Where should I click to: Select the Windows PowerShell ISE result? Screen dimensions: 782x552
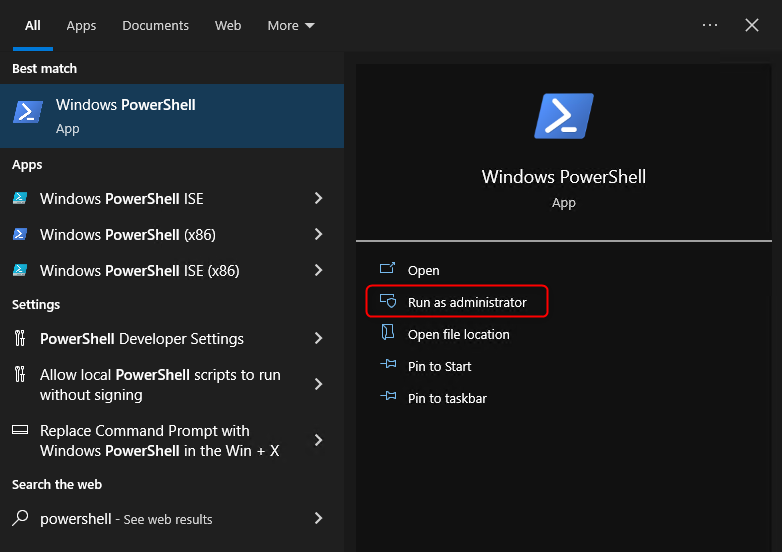(x=172, y=198)
